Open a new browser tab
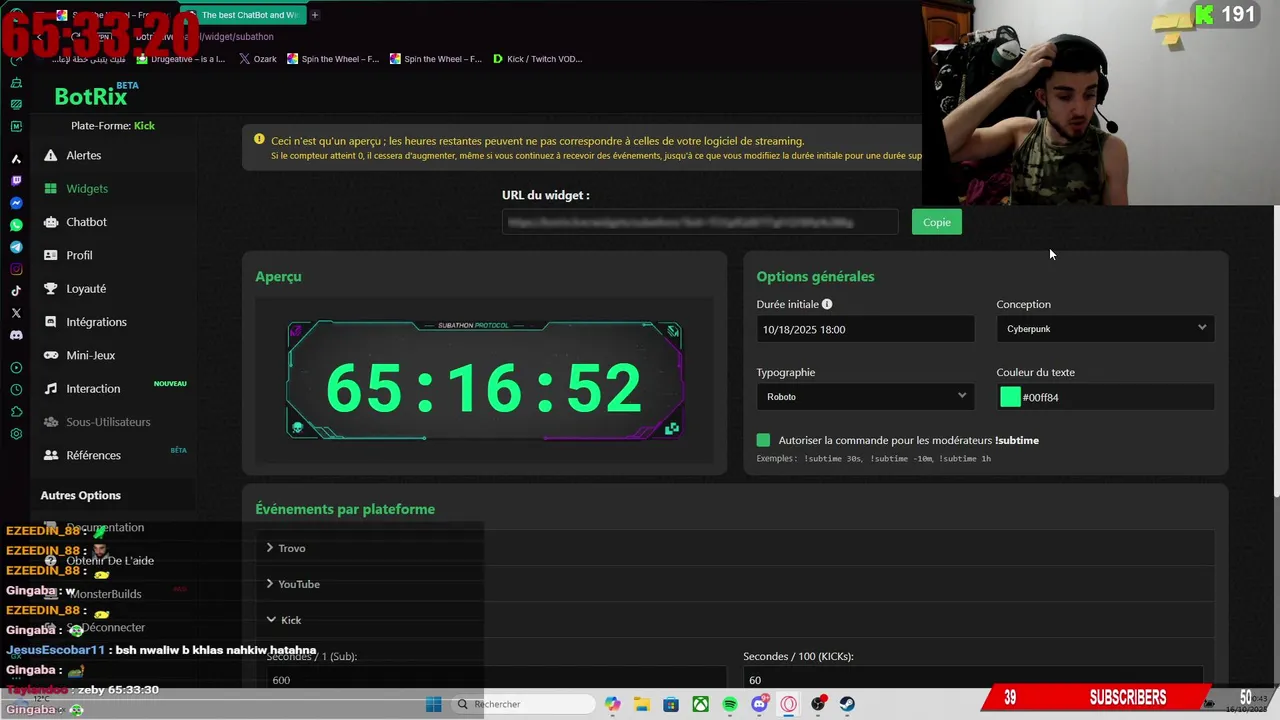This screenshot has width=1280, height=720. 314,15
